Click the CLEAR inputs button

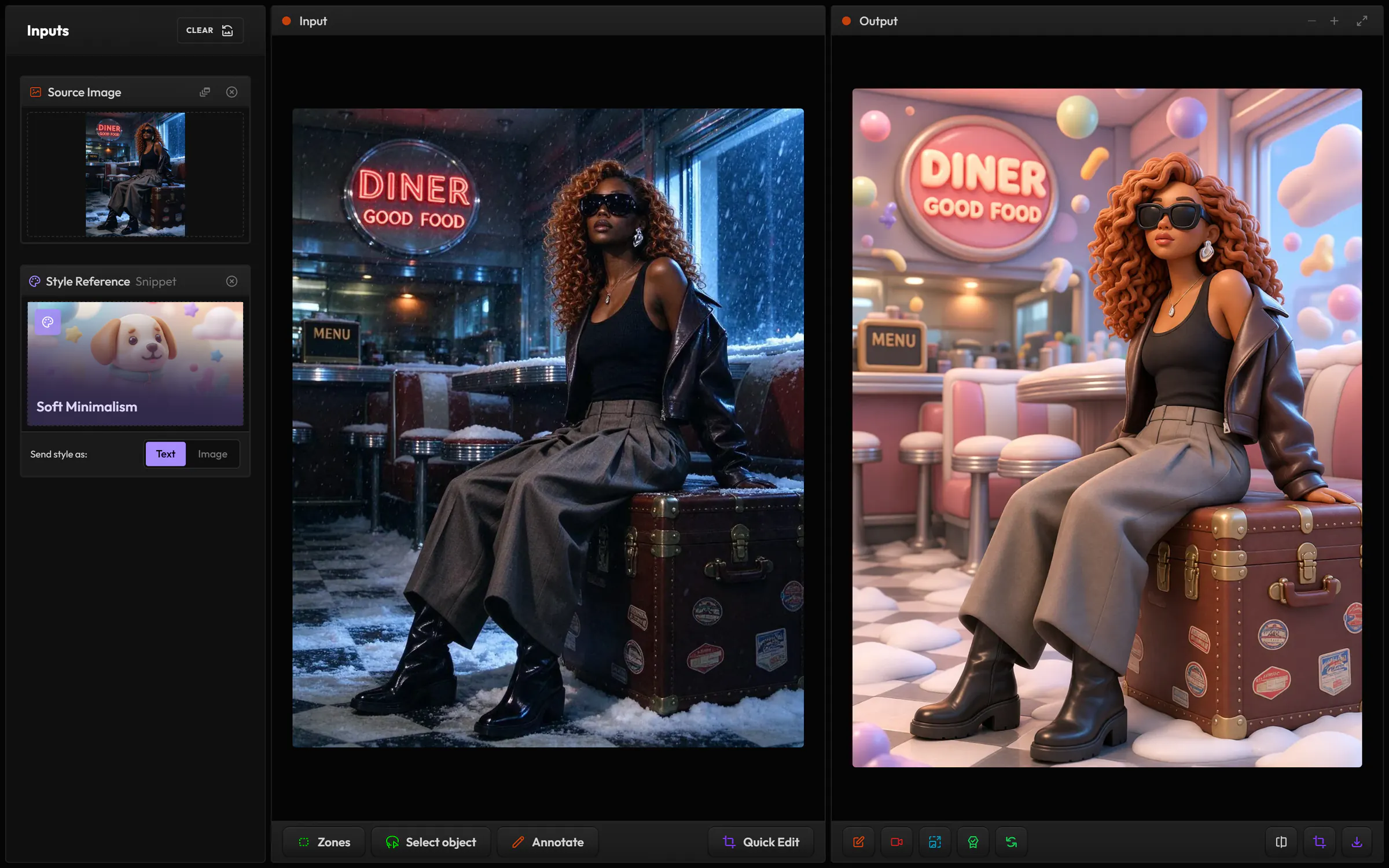pos(210,30)
